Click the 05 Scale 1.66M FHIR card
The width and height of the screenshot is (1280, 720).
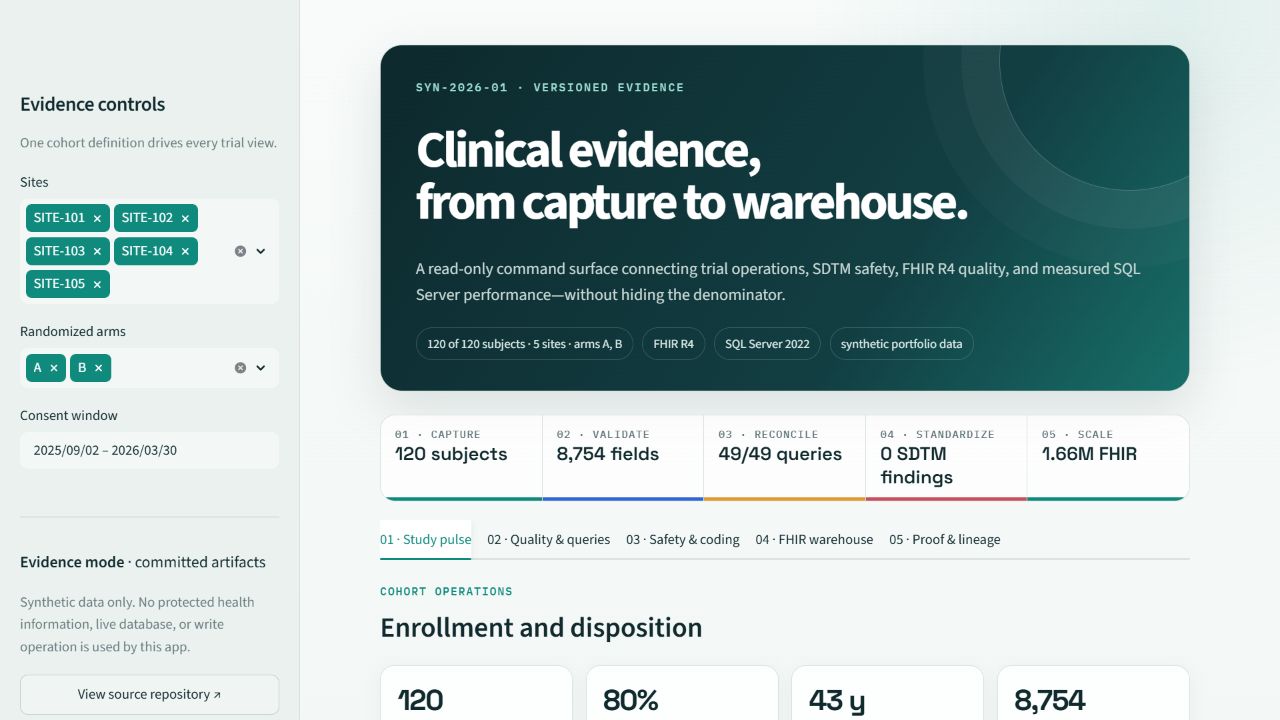tap(1108, 457)
